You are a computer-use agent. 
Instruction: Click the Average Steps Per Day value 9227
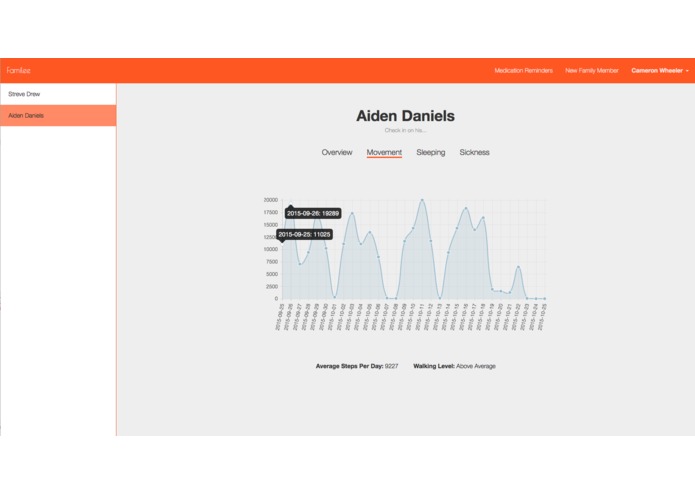(x=391, y=366)
